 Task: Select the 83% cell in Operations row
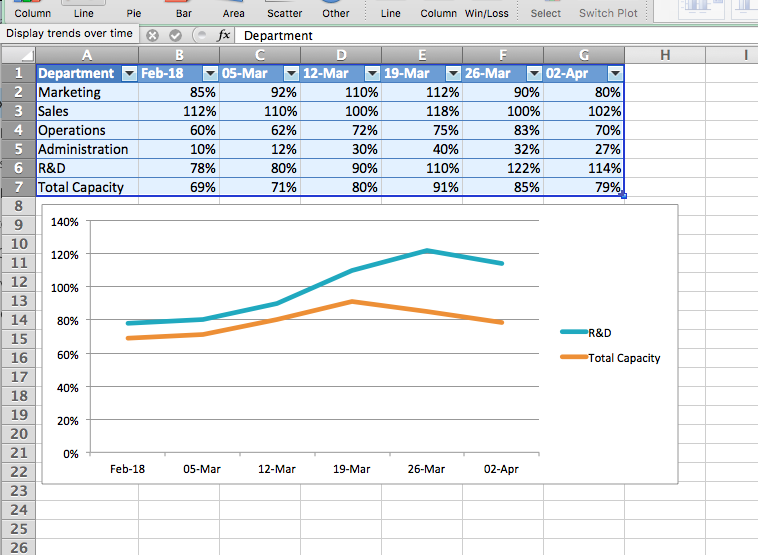[503, 130]
